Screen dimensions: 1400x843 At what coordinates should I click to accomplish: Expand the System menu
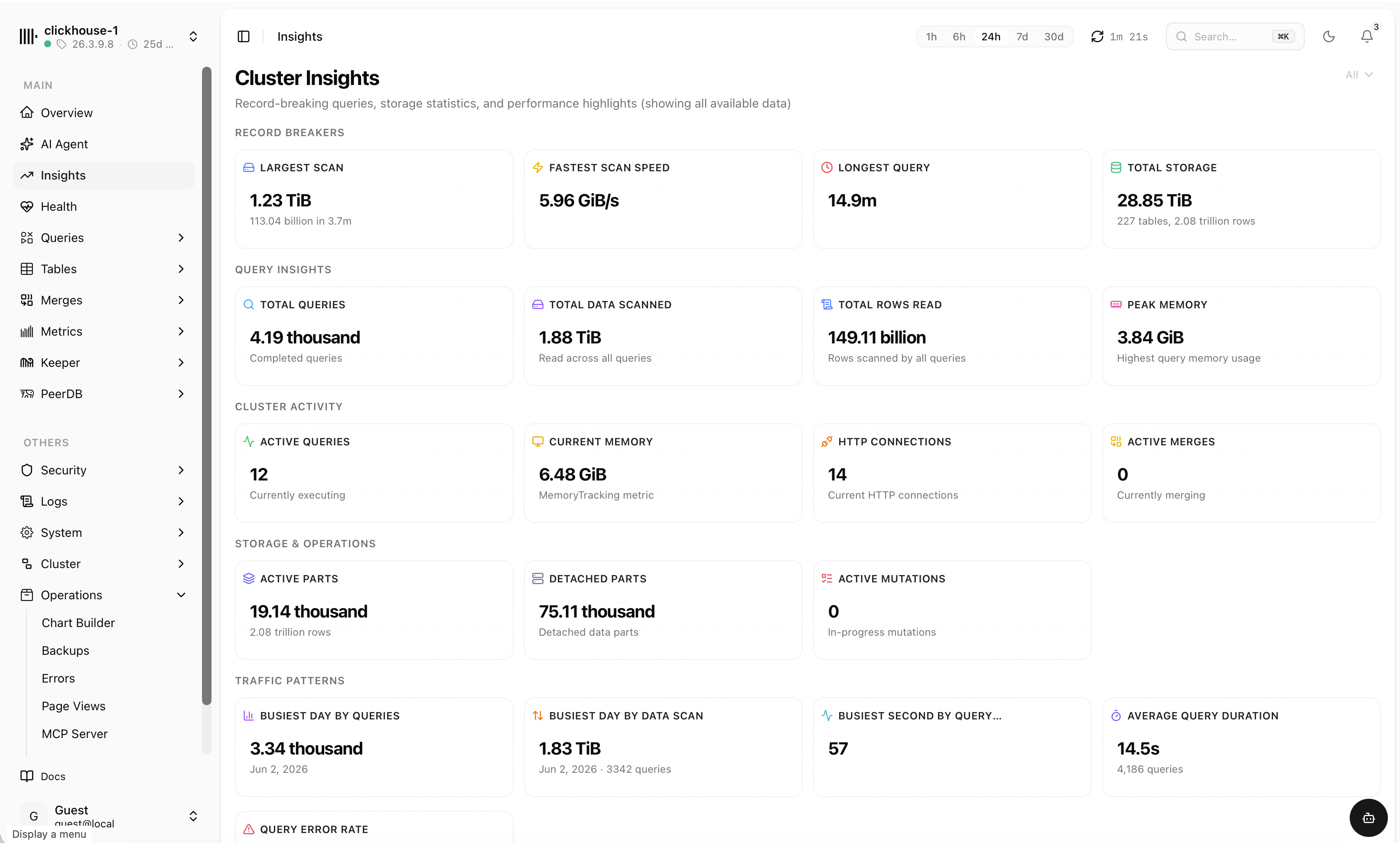point(104,532)
